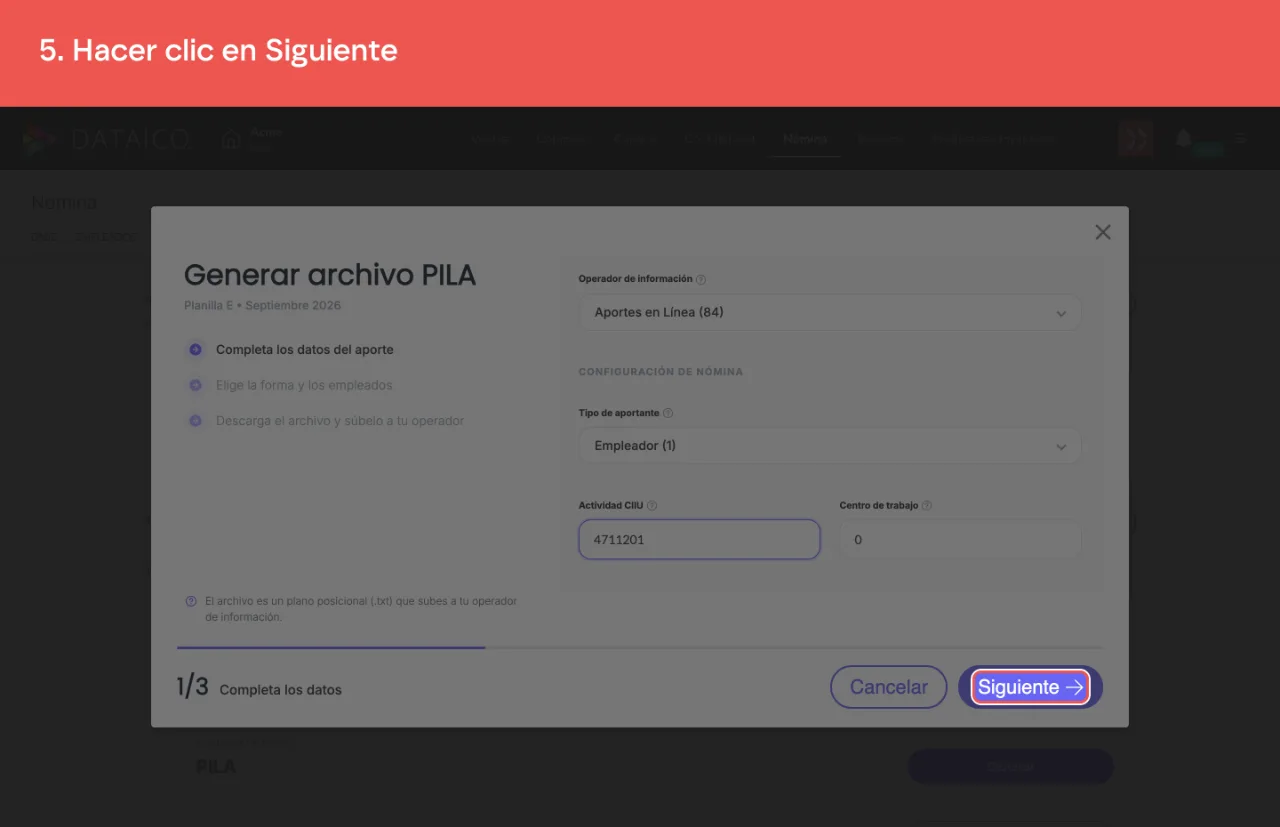The image size is (1280, 827).
Task: Click the "Generar archivo PILA" heading
Action: pos(330,275)
